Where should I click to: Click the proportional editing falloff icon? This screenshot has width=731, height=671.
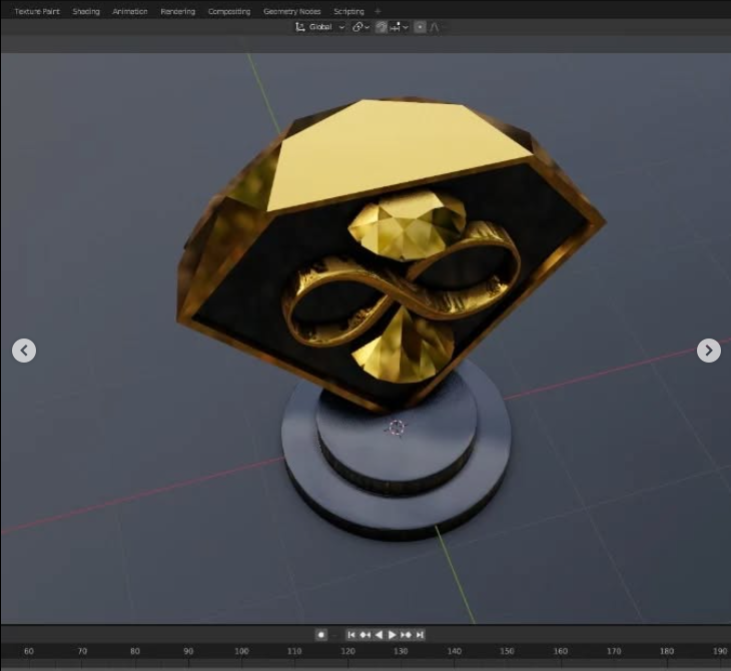click(x=435, y=27)
